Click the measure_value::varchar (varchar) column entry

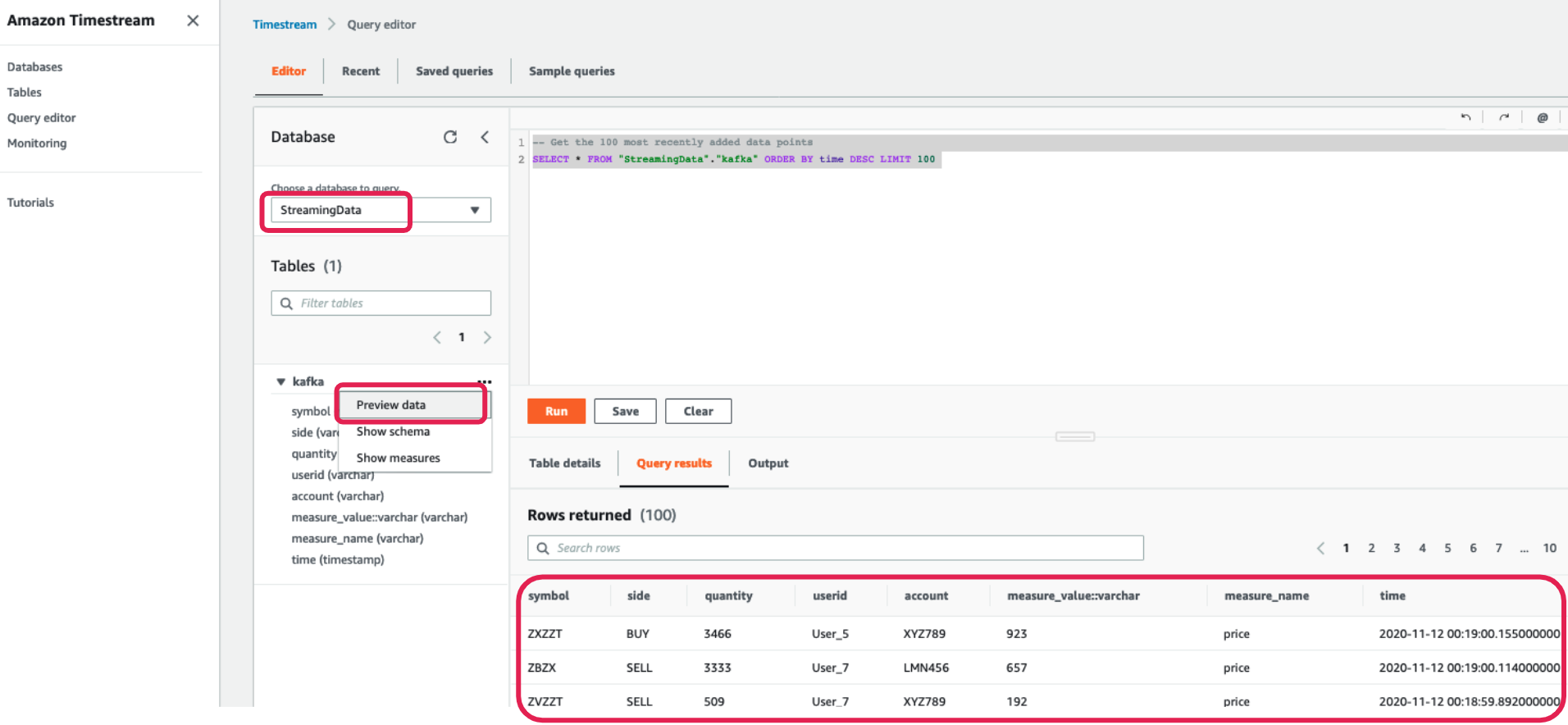(x=380, y=518)
